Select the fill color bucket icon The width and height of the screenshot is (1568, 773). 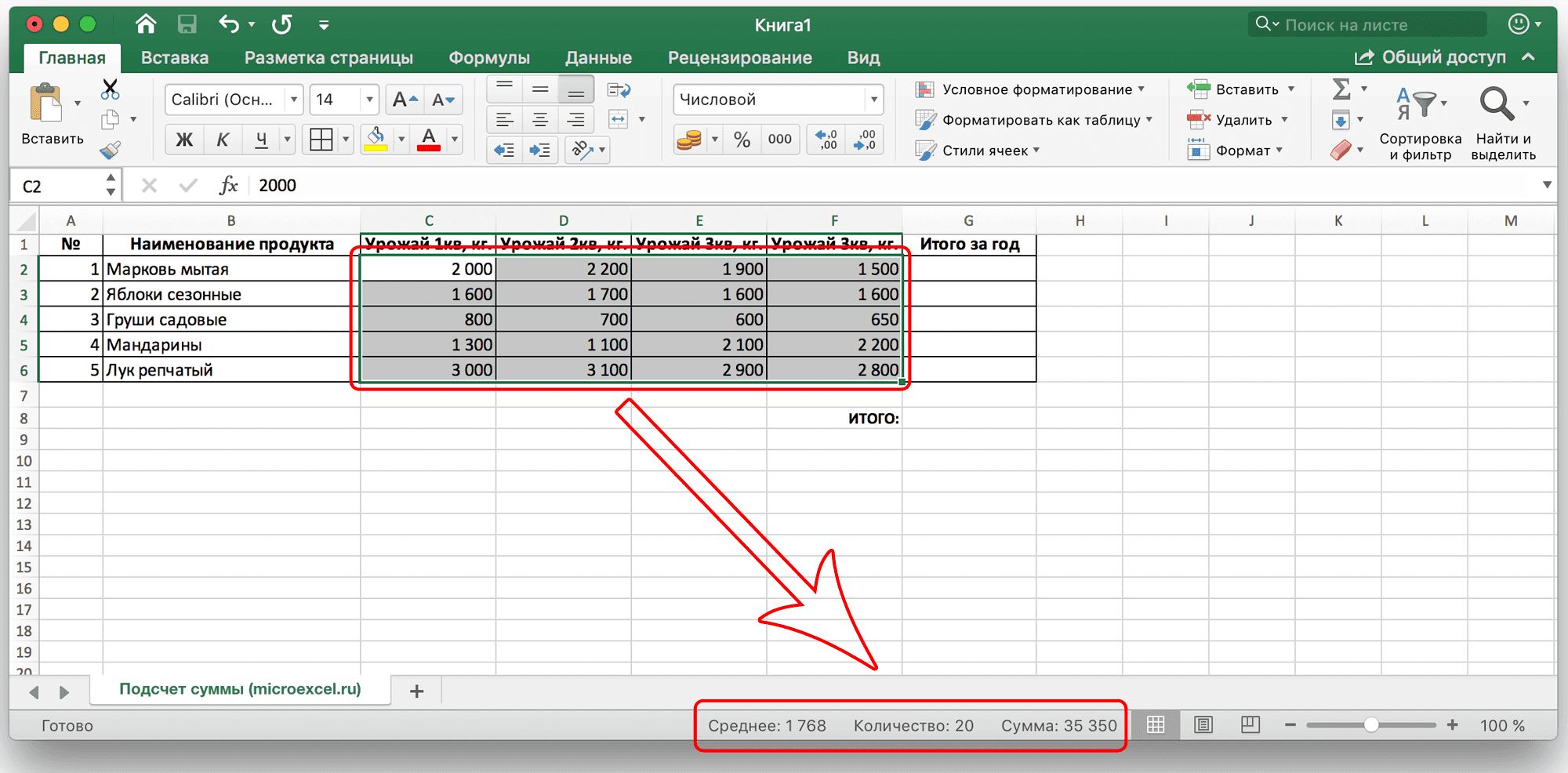(376, 139)
